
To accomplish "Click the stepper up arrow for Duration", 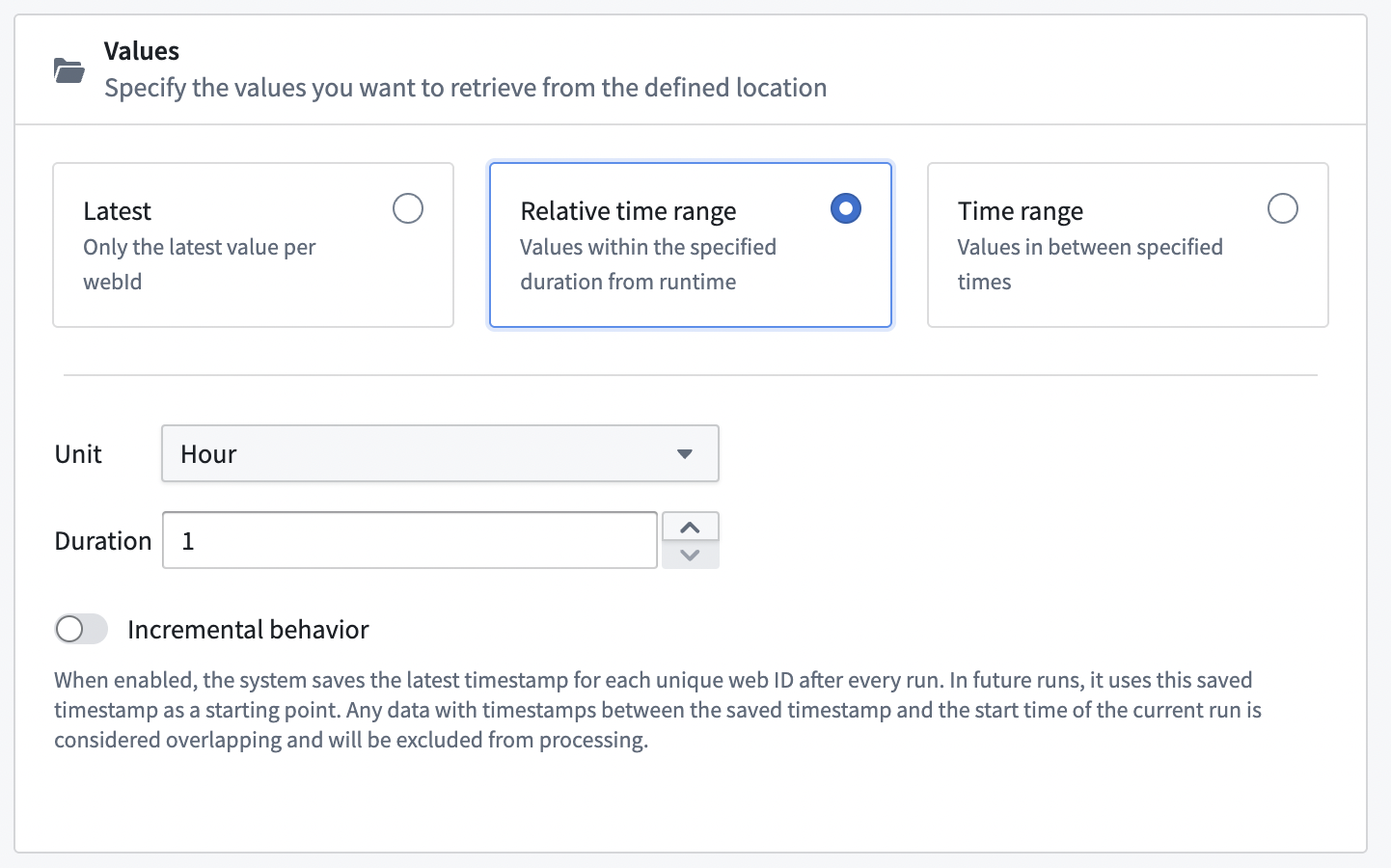I will [690, 526].
